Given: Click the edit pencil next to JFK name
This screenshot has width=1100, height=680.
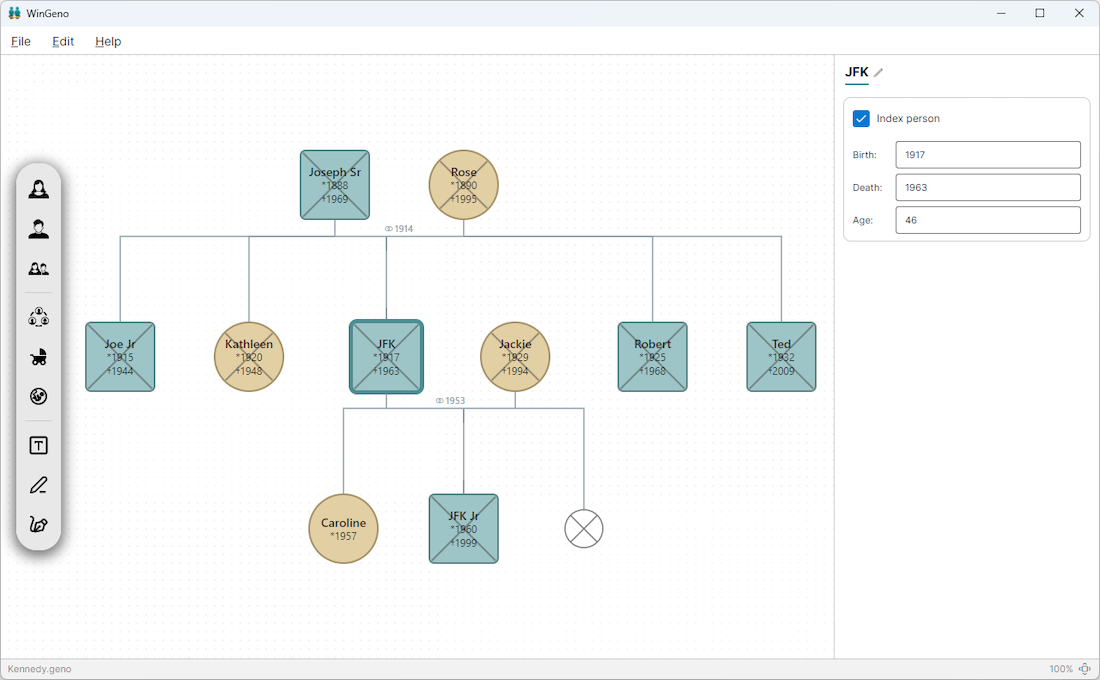Looking at the screenshot, I should tap(878, 72).
